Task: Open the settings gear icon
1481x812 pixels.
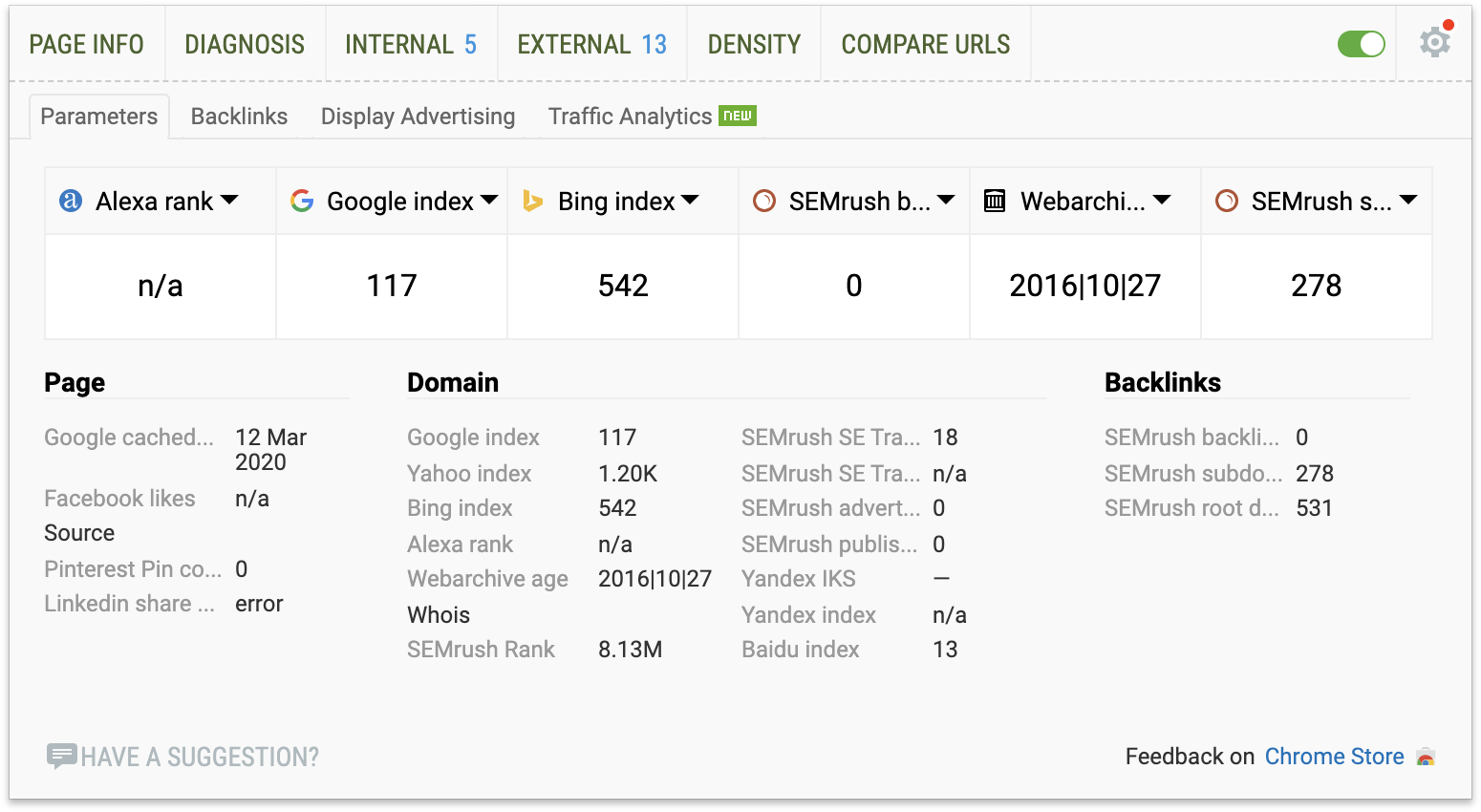Action: pos(1434,43)
